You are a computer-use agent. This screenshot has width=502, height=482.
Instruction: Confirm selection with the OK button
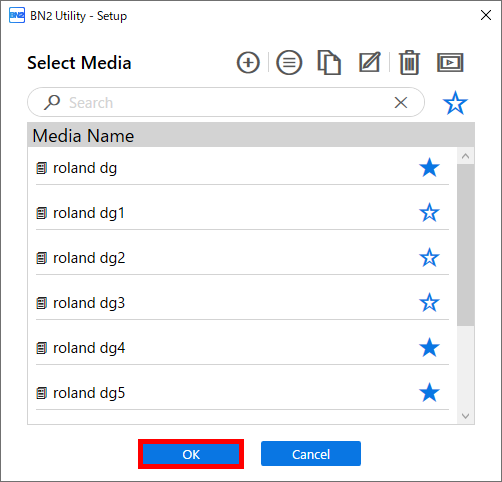click(x=191, y=454)
